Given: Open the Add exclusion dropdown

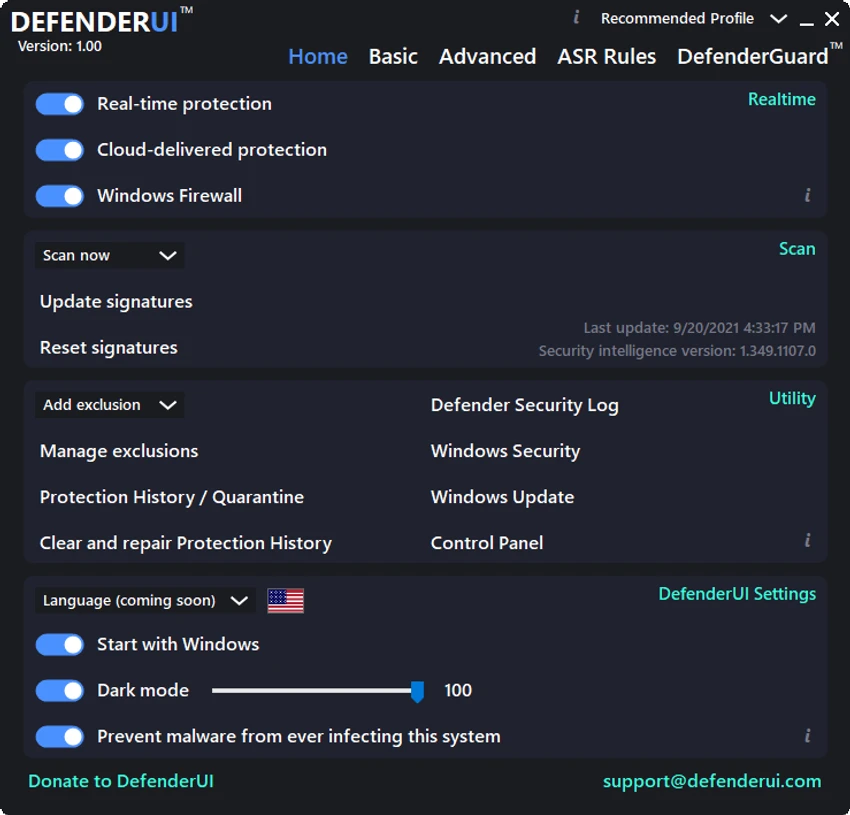Looking at the screenshot, I should click(x=110, y=405).
